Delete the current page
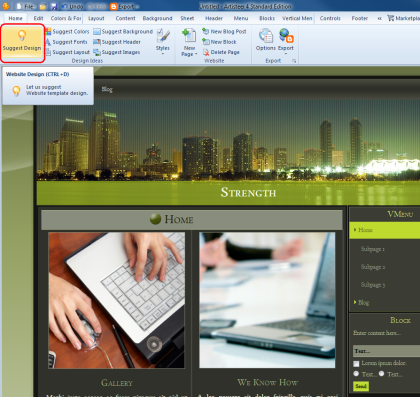 [x=221, y=52]
